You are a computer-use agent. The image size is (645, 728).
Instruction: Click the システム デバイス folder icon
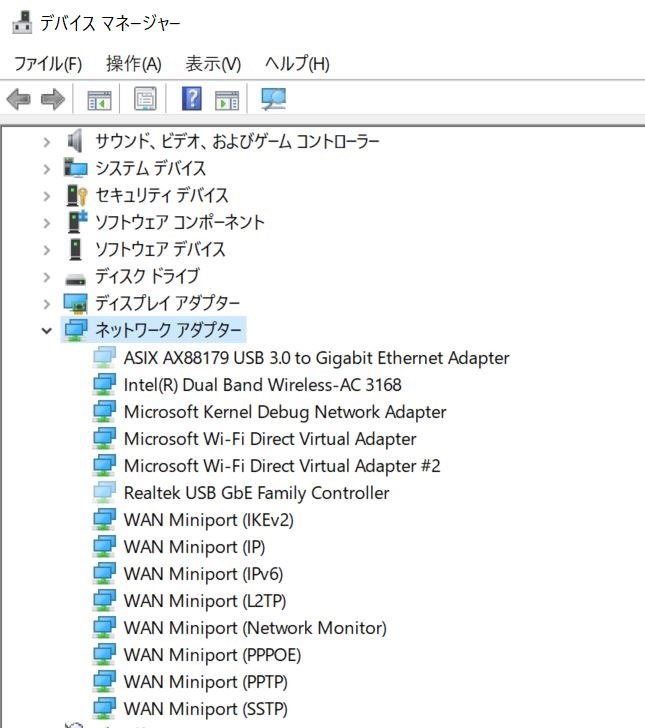coord(75,168)
